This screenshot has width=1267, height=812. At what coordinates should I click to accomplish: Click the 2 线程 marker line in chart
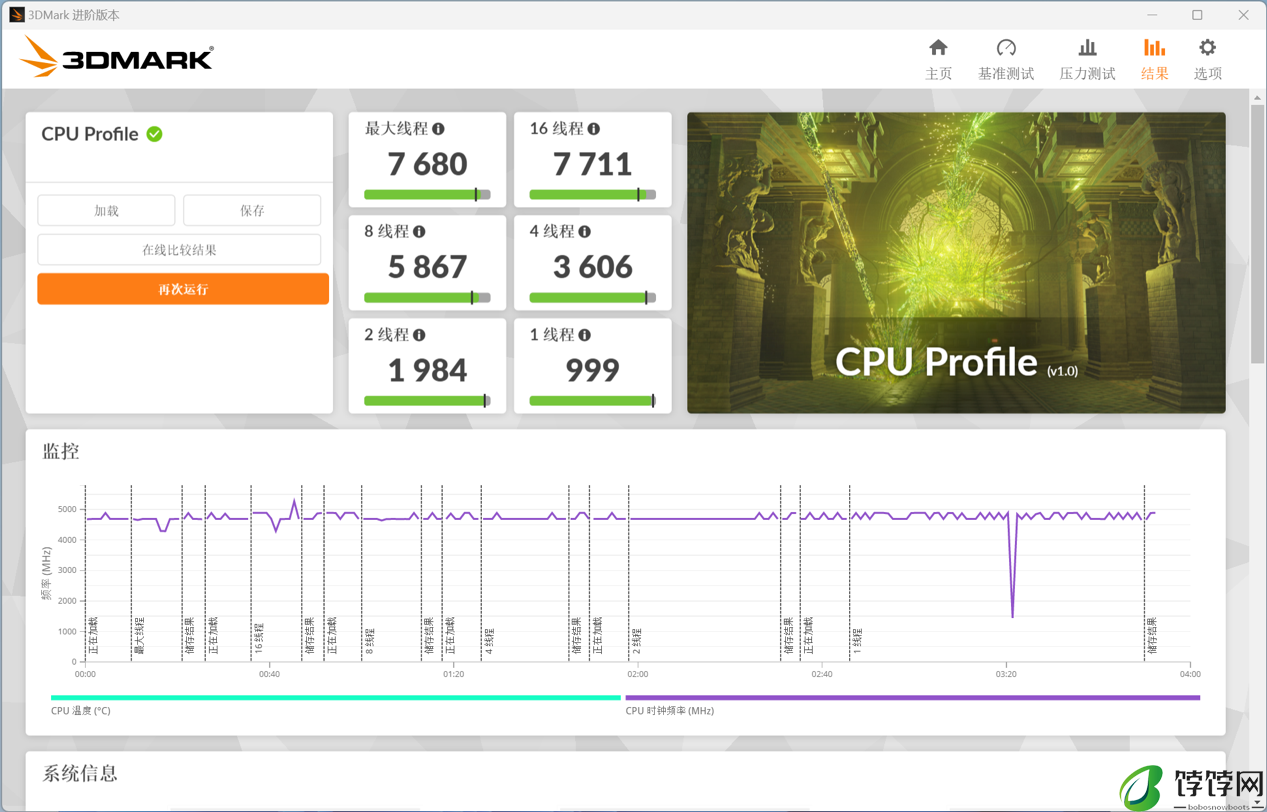point(629,573)
